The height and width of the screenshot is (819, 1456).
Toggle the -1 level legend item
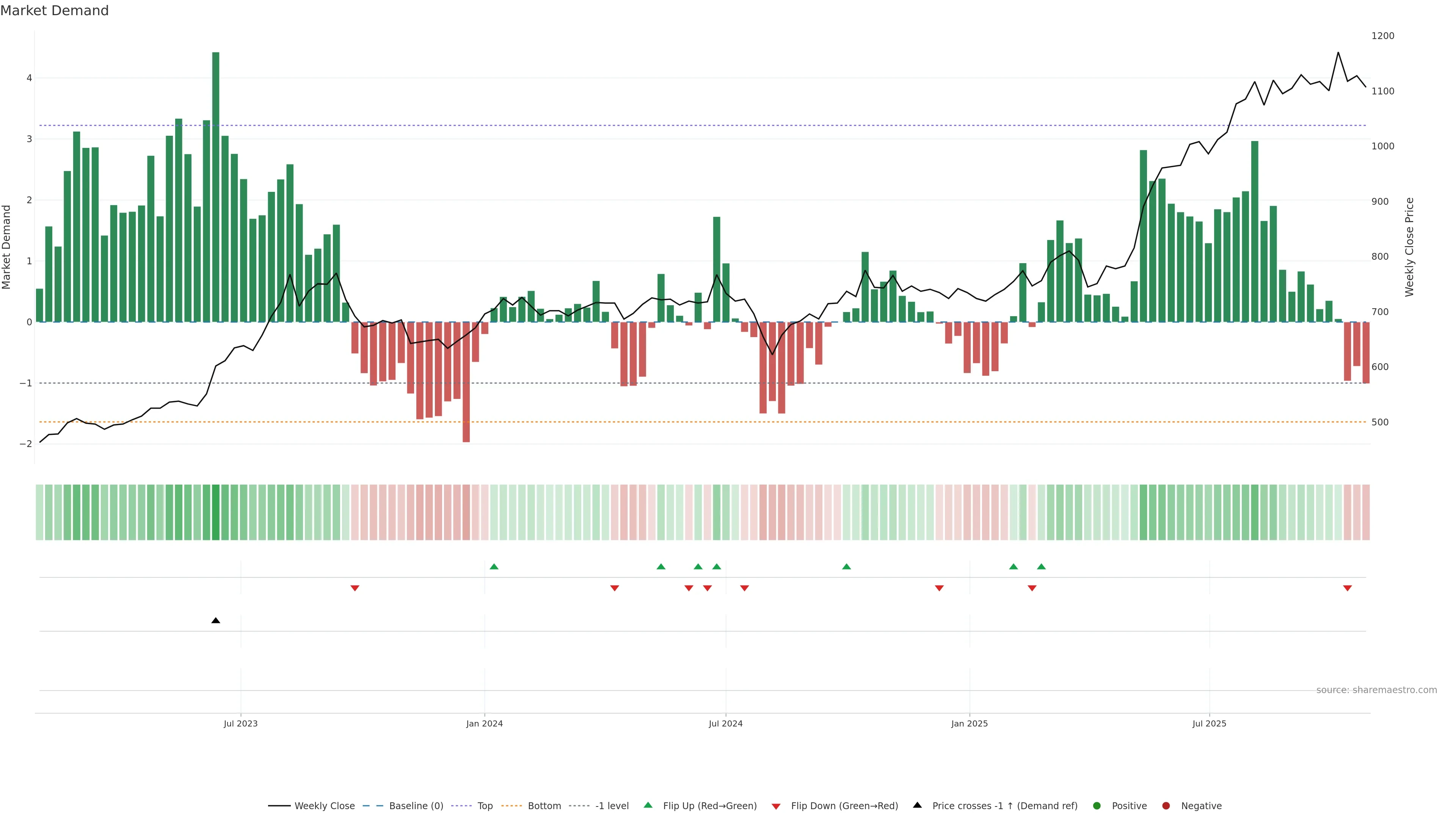612,806
